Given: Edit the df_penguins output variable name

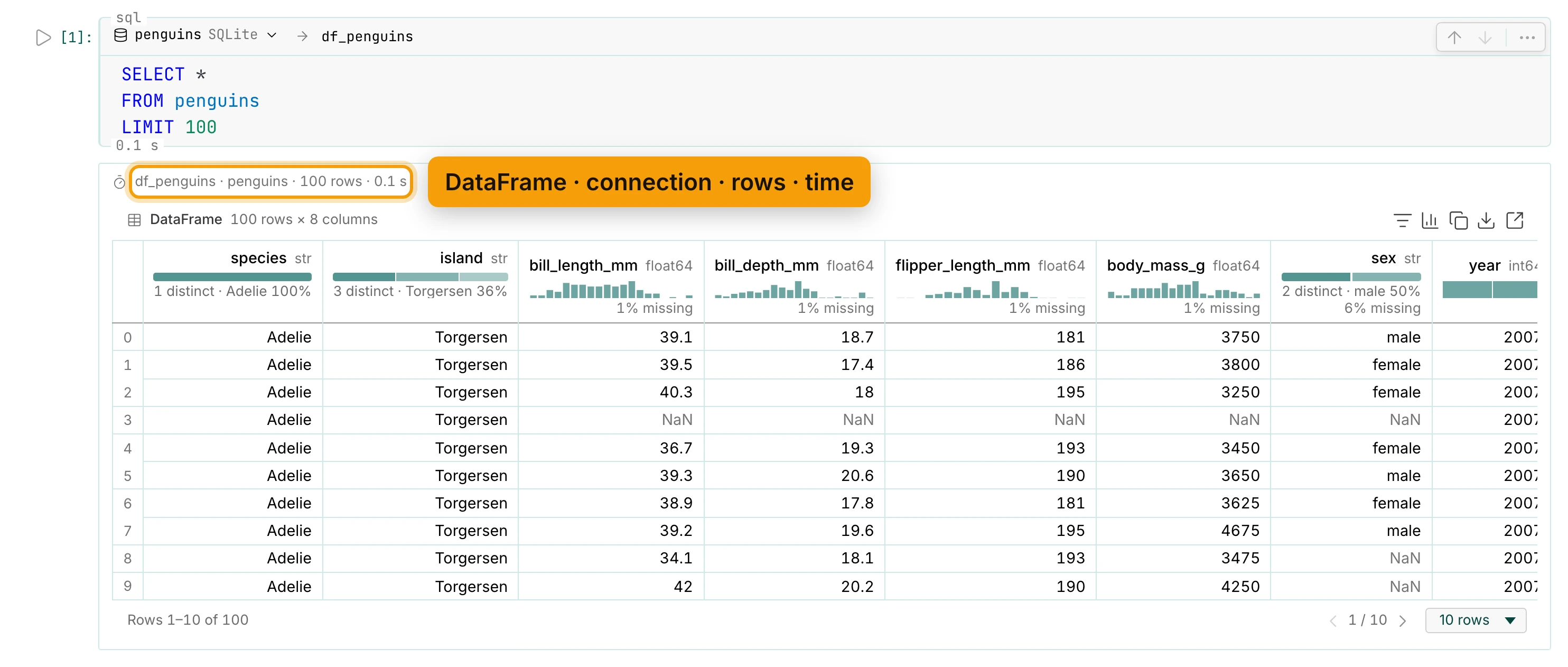Looking at the screenshot, I should [x=367, y=36].
